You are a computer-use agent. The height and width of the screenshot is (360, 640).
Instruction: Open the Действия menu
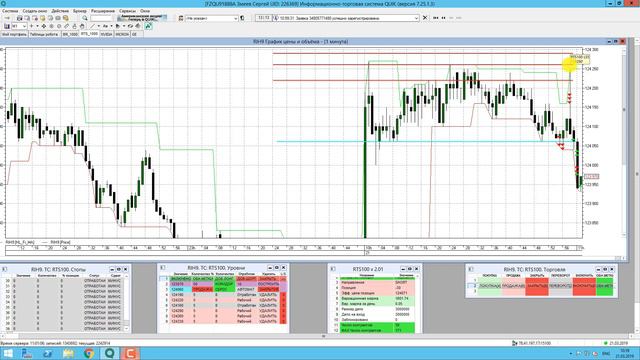point(60,11)
